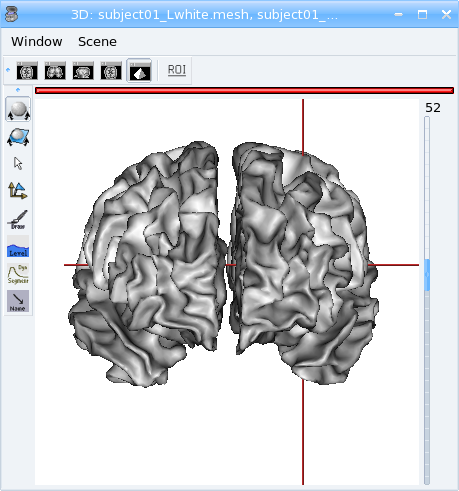Select the transformer axes control

click(18, 191)
